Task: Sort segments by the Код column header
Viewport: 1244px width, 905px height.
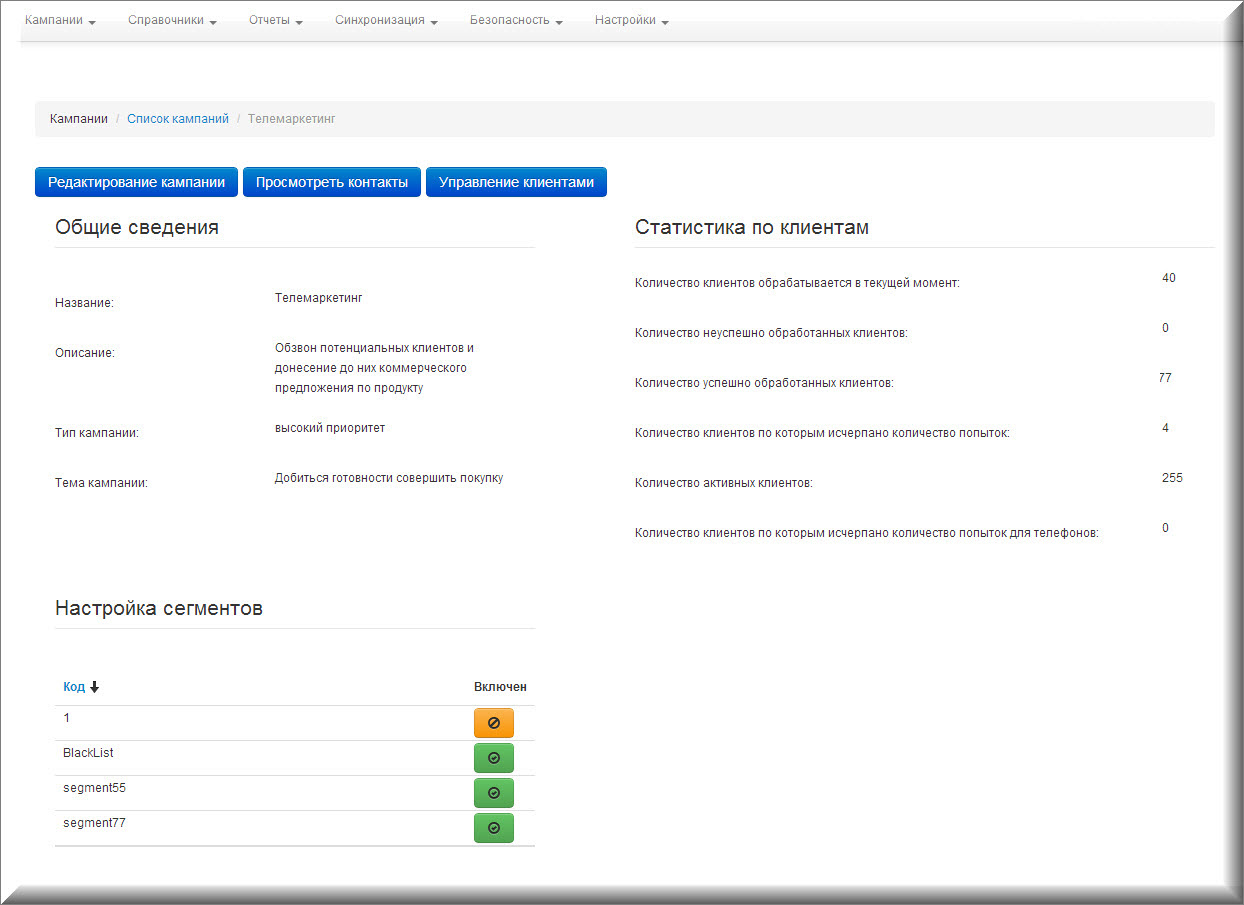Action: pyautogui.click(x=74, y=687)
